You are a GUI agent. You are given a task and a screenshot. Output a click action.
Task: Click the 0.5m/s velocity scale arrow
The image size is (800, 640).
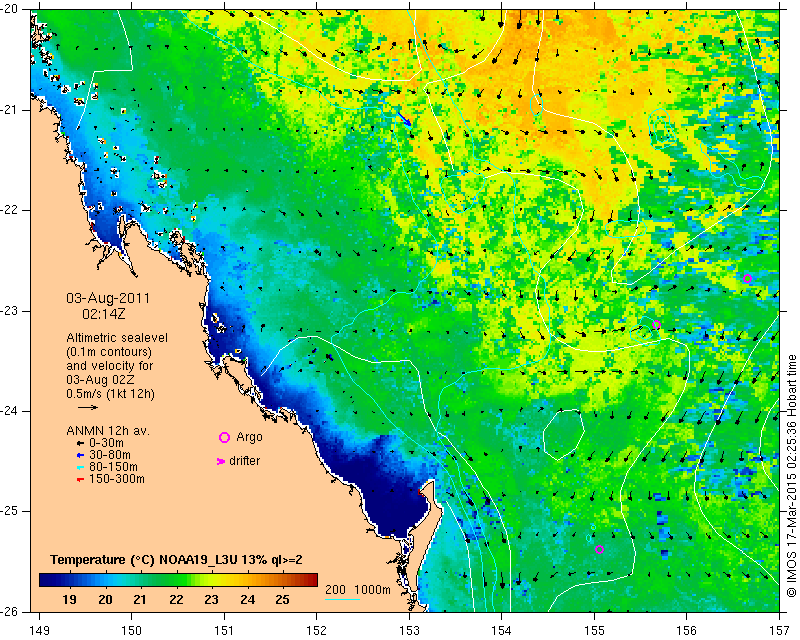pyautogui.click(x=88, y=407)
